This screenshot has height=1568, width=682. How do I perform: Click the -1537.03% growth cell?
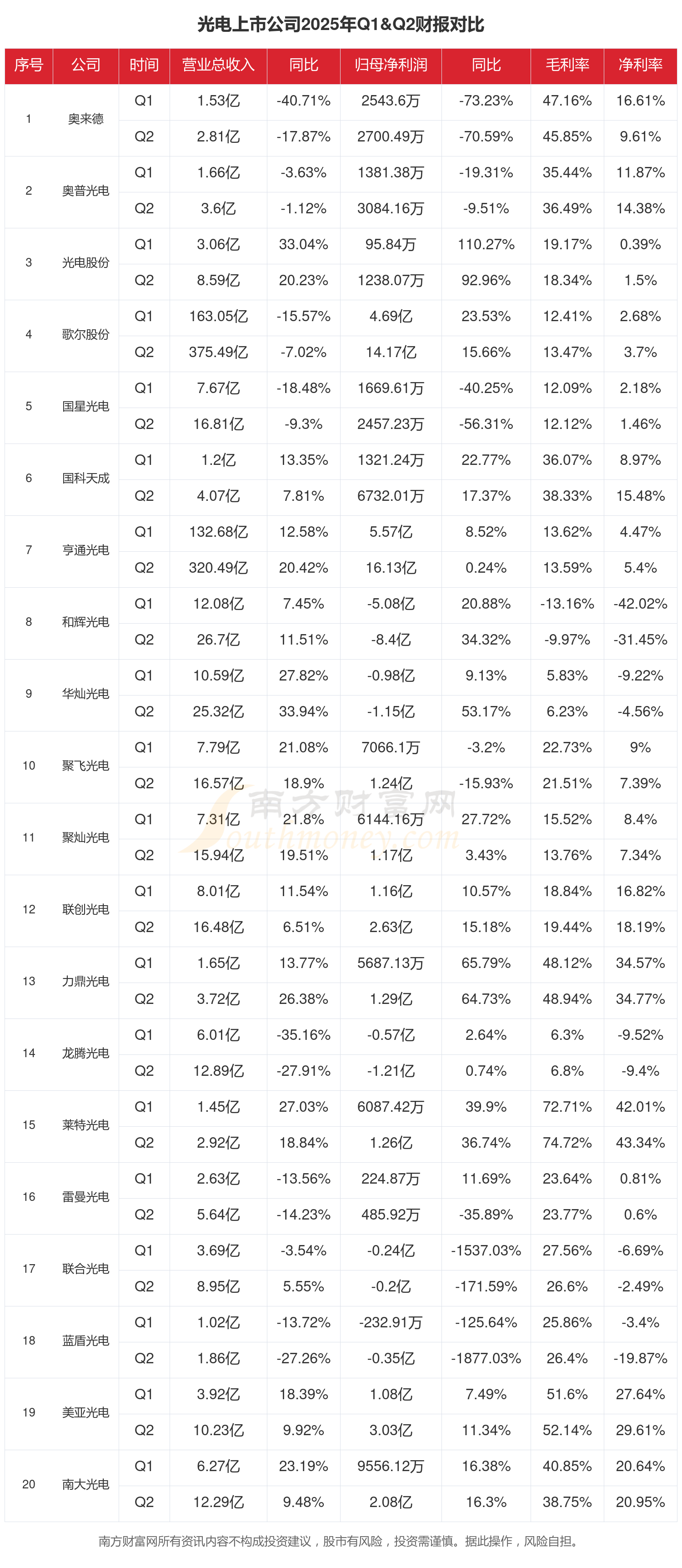point(486,1251)
